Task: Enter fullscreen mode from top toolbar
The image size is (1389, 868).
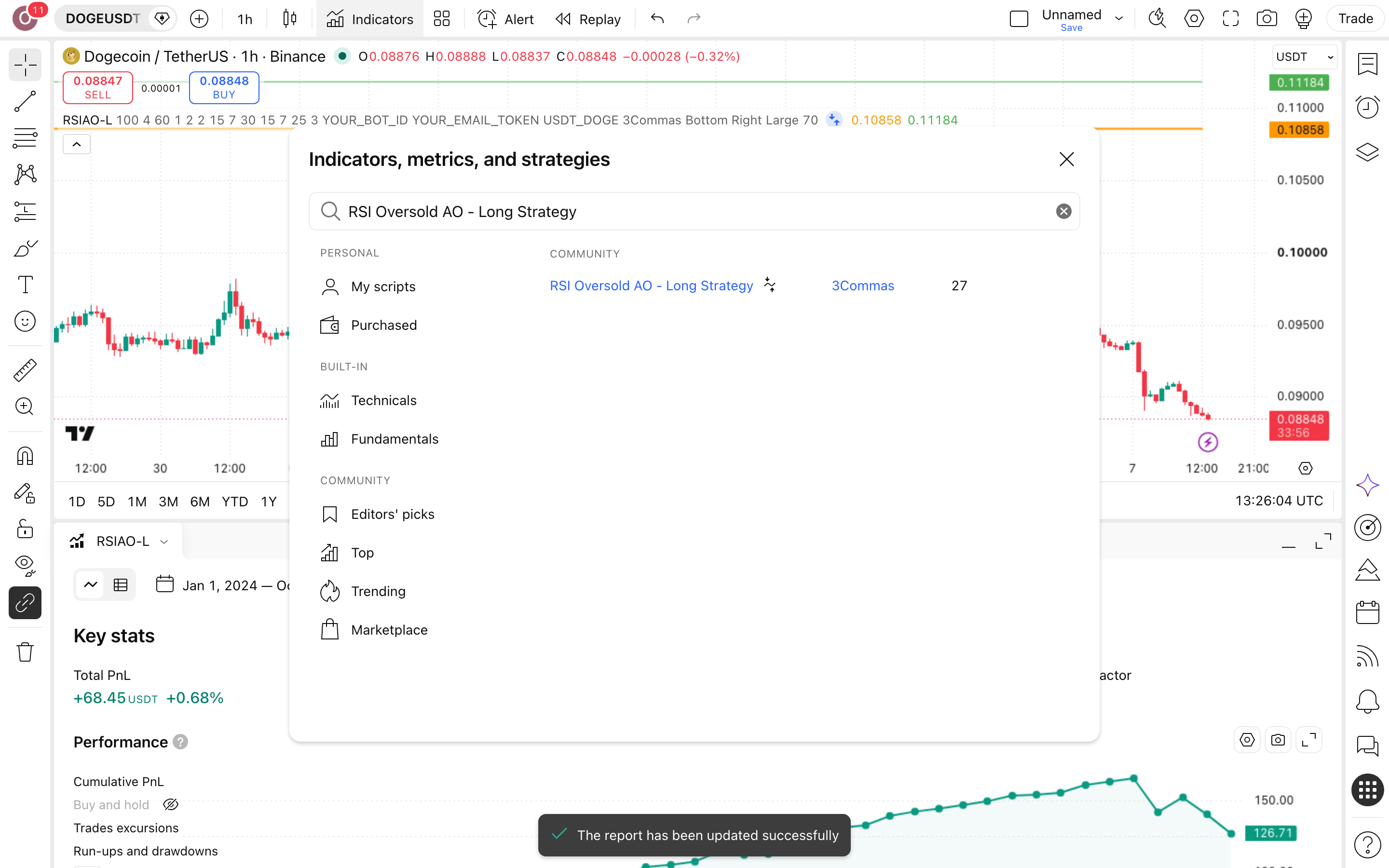Action: coord(1230,19)
